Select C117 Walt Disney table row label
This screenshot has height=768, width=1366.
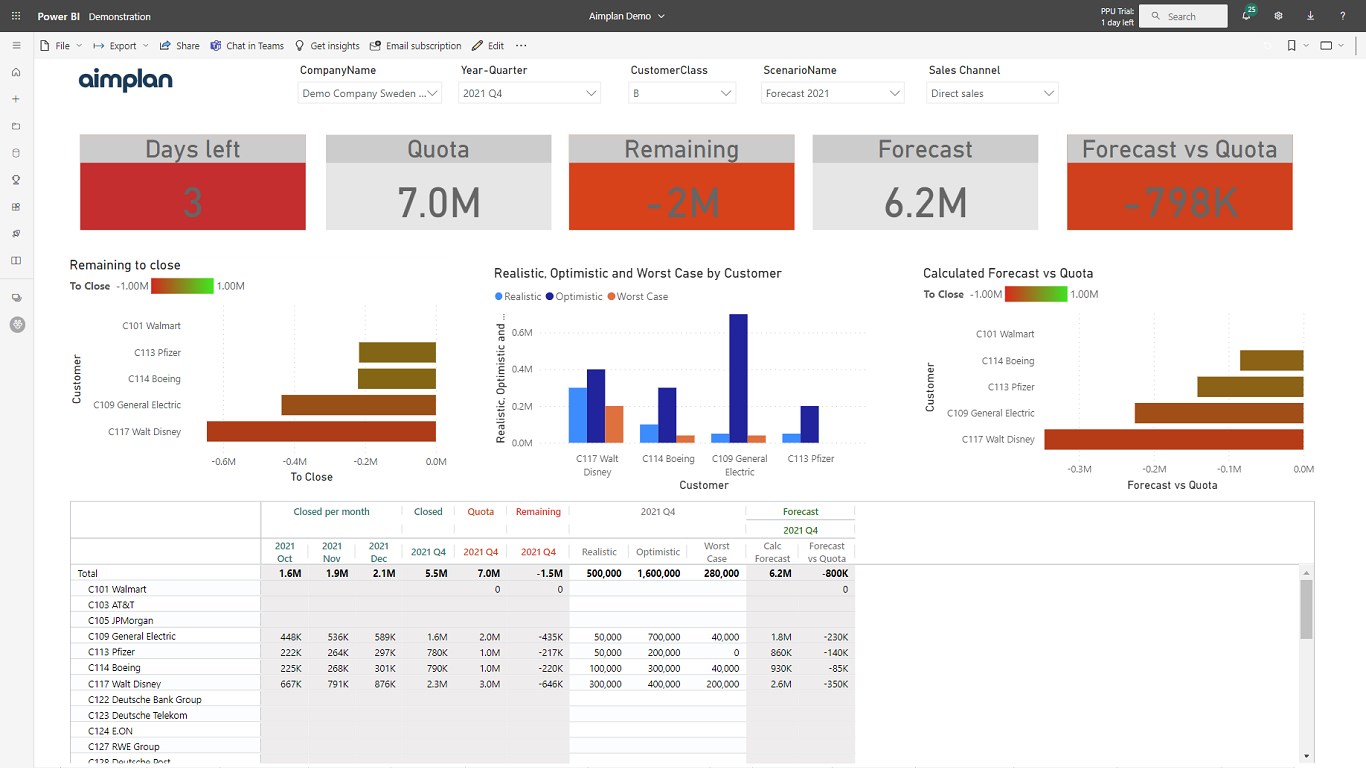[125, 684]
